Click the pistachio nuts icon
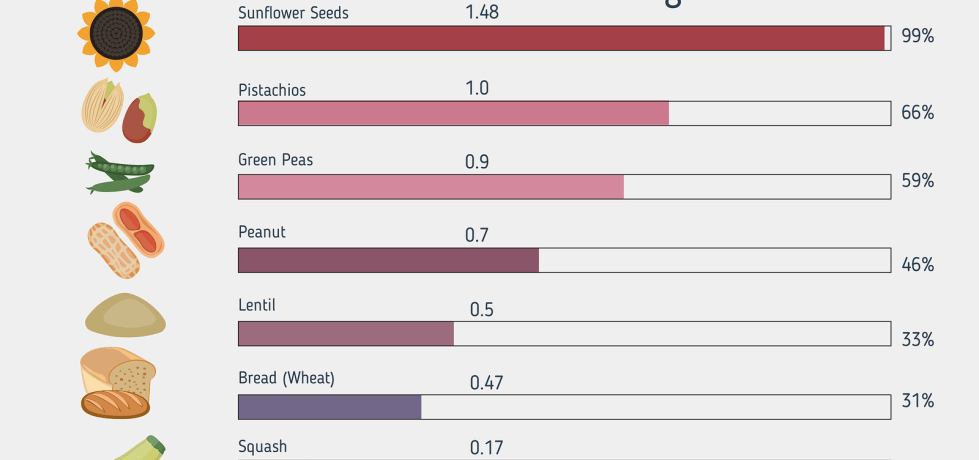The width and height of the screenshot is (979, 460). coord(119,110)
